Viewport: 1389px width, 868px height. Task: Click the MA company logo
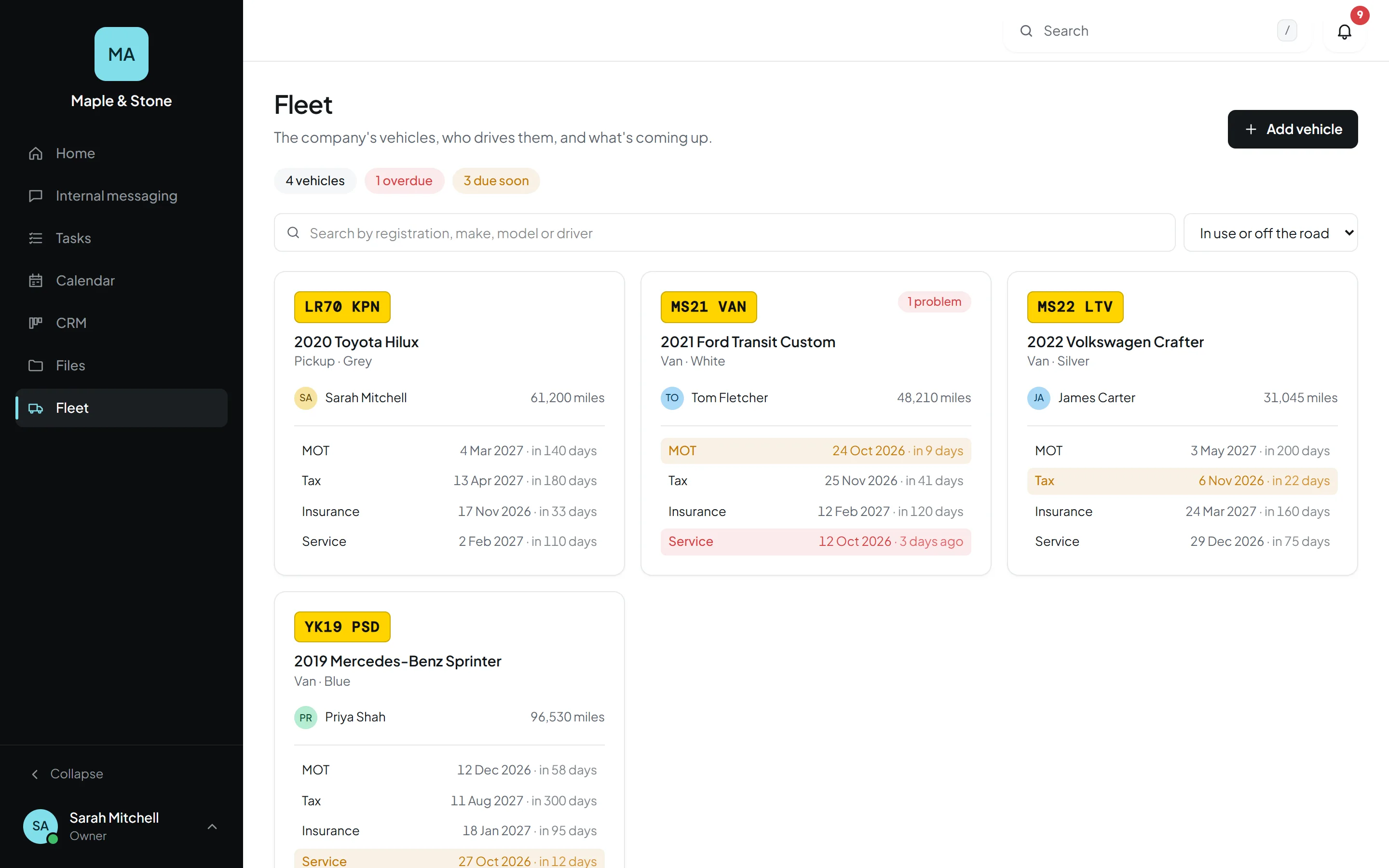click(121, 54)
